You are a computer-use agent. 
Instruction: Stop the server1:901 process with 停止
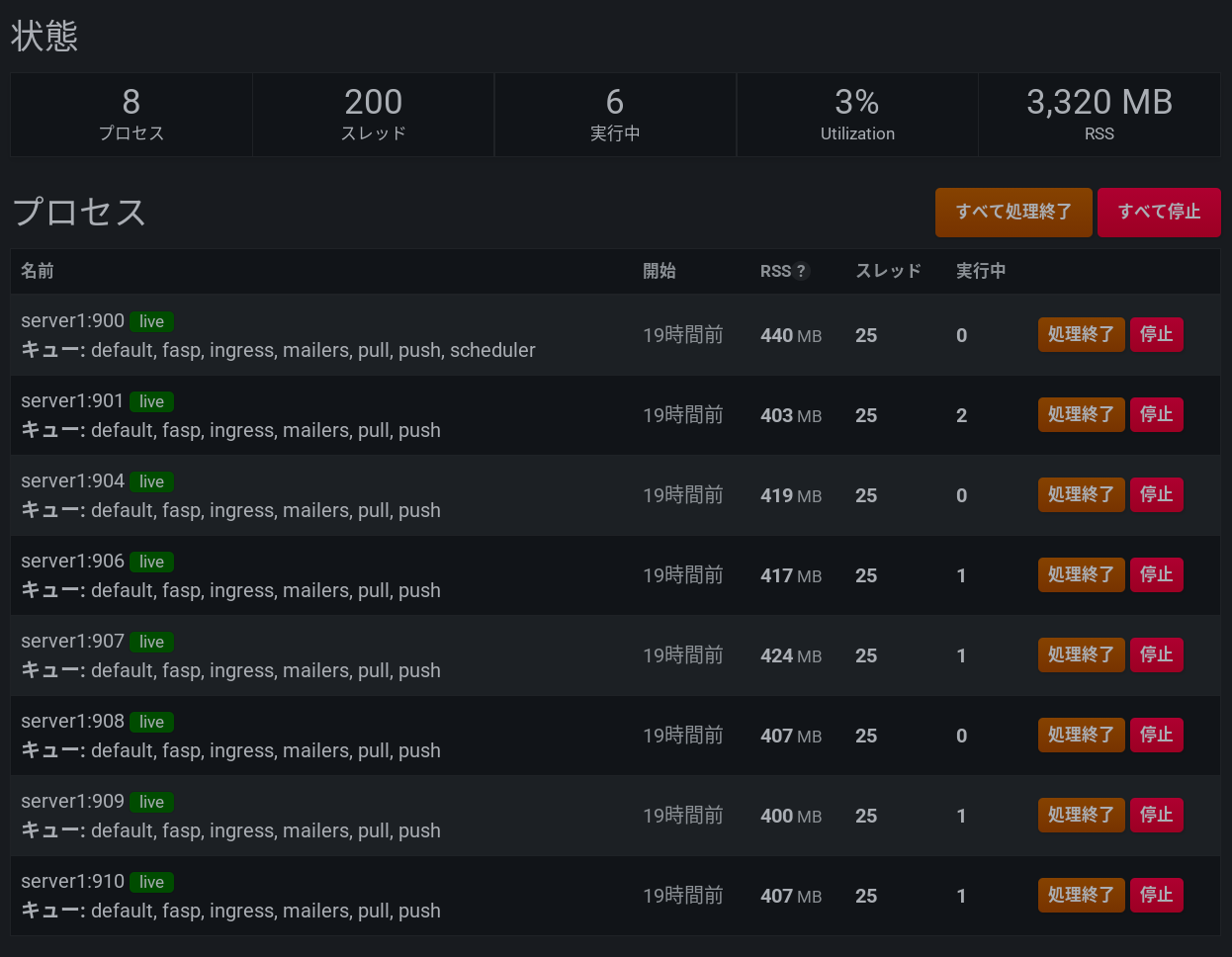1156,415
